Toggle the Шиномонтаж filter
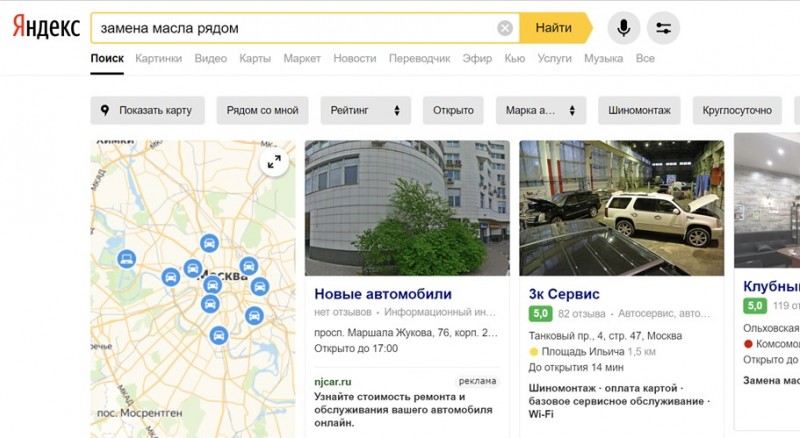 pyautogui.click(x=639, y=110)
